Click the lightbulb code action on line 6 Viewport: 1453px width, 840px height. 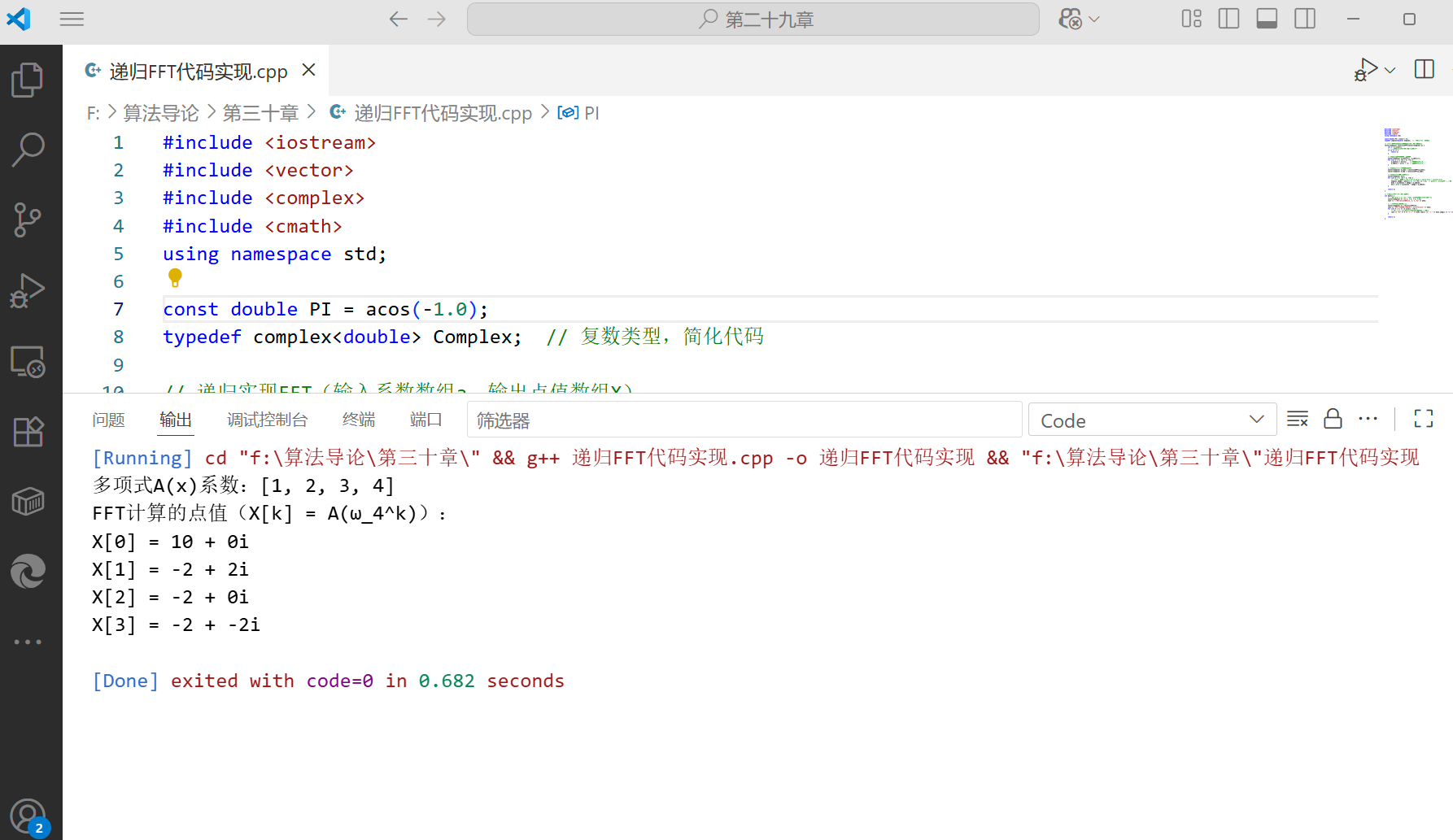(175, 277)
